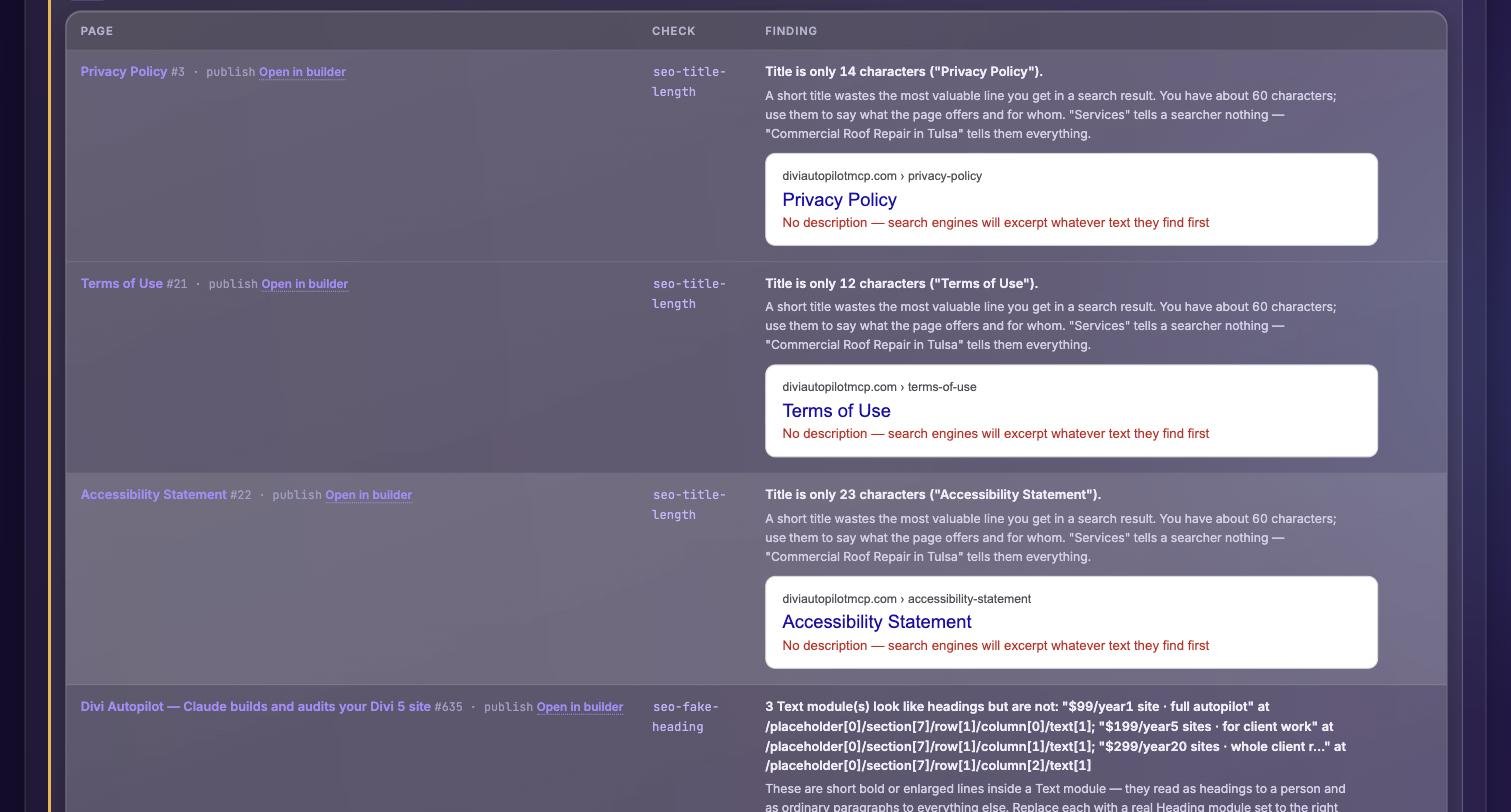Click the PAGE column header
The image size is (1511, 812).
pos(97,31)
